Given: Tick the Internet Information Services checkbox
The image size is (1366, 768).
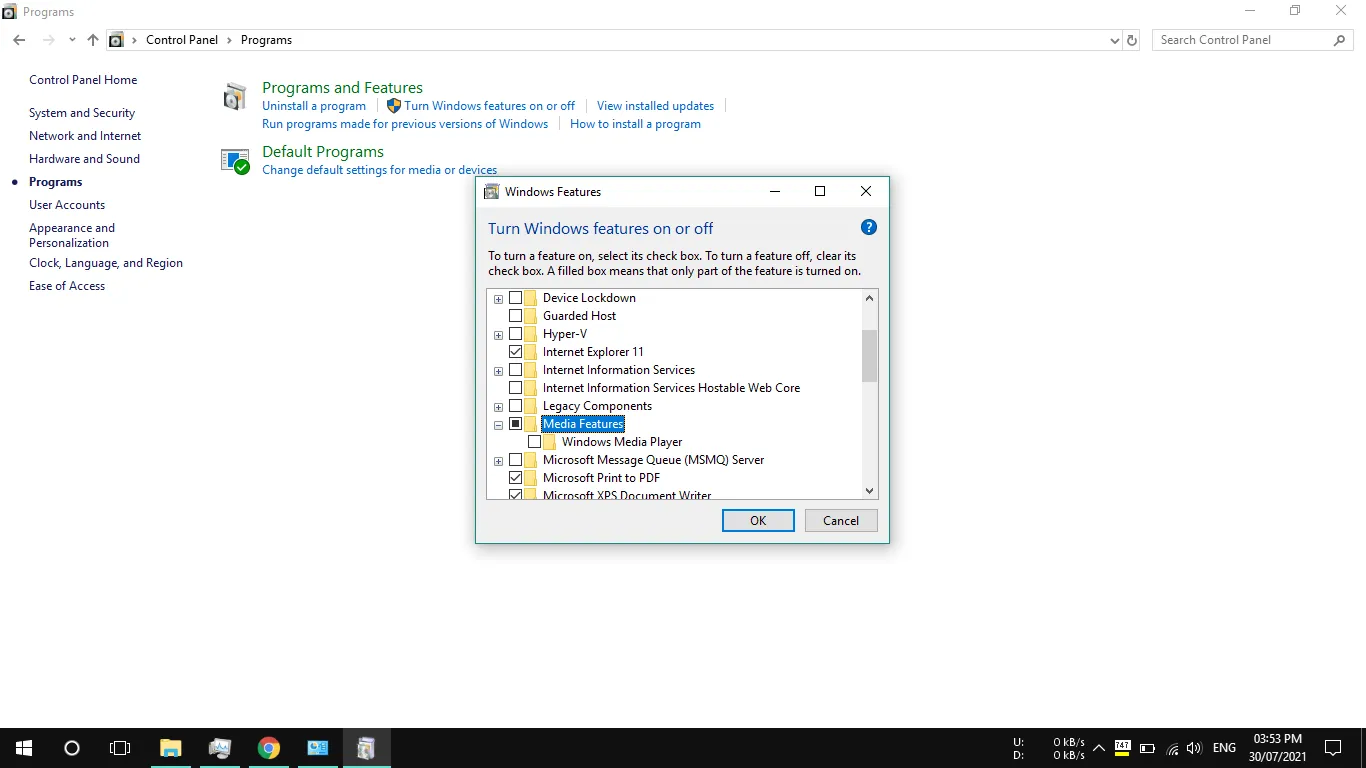Looking at the screenshot, I should pos(516,370).
